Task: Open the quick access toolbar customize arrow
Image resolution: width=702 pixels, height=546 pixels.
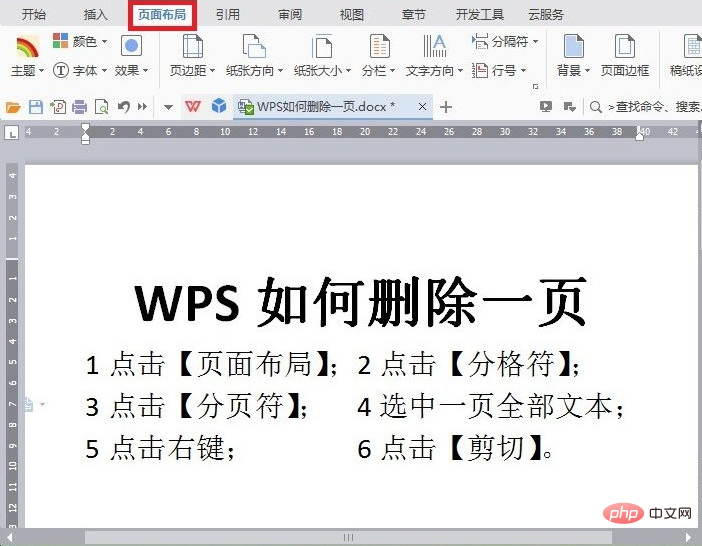Action: pos(168,107)
